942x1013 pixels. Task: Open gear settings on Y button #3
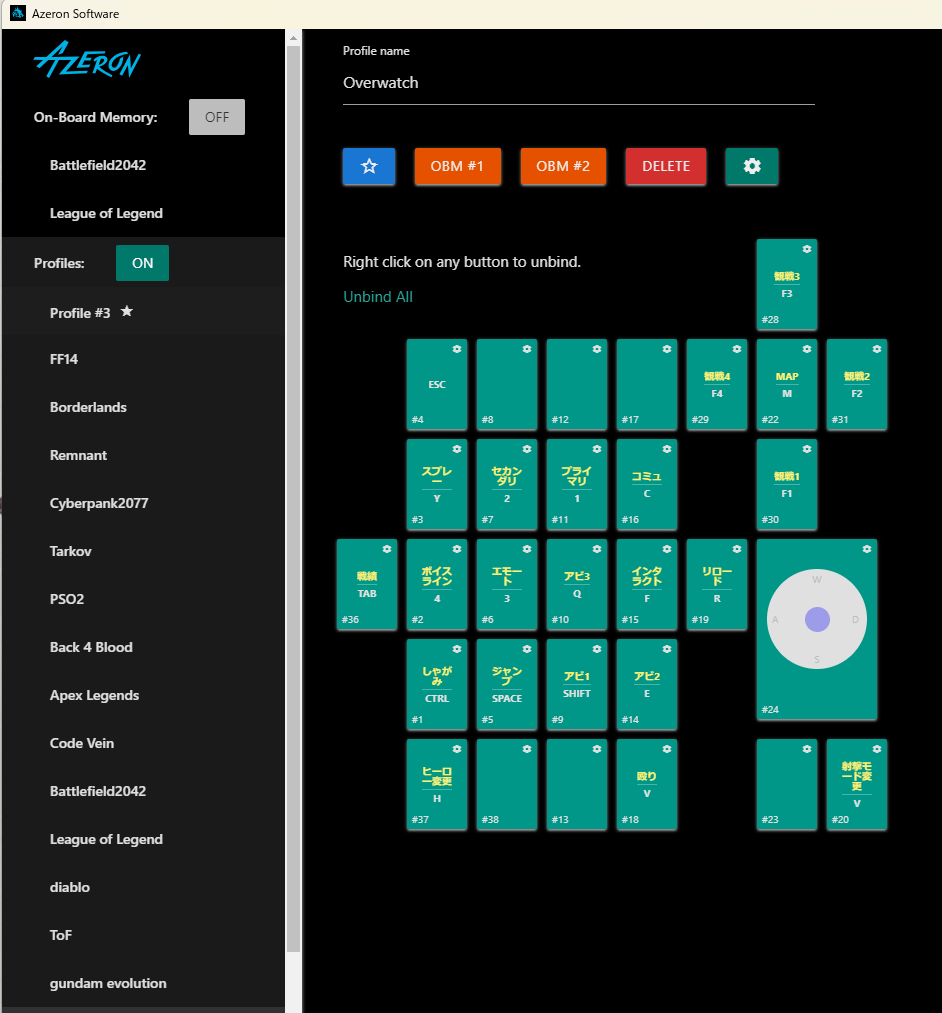[x=457, y=449]
